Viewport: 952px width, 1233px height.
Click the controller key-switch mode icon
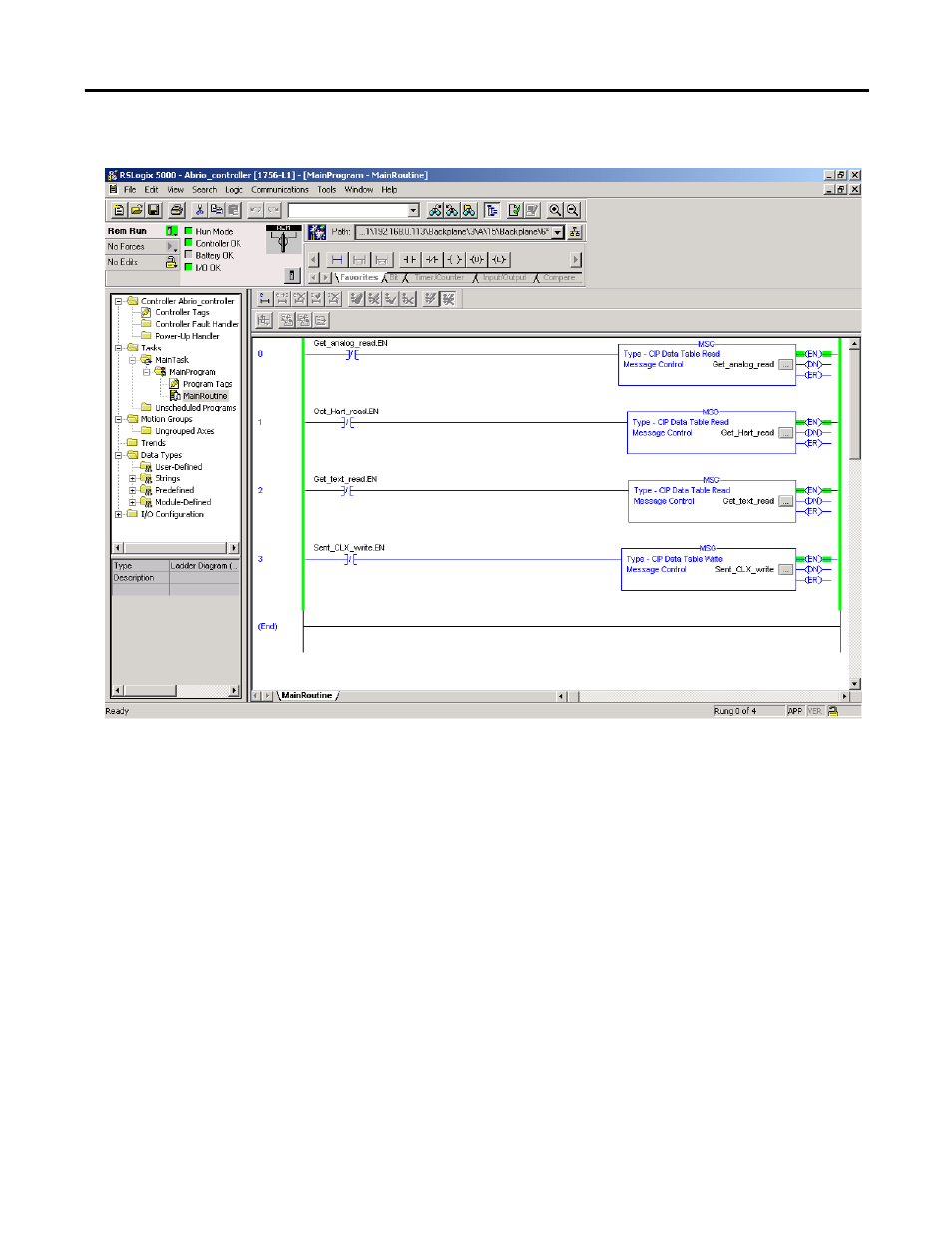[283, 239]
